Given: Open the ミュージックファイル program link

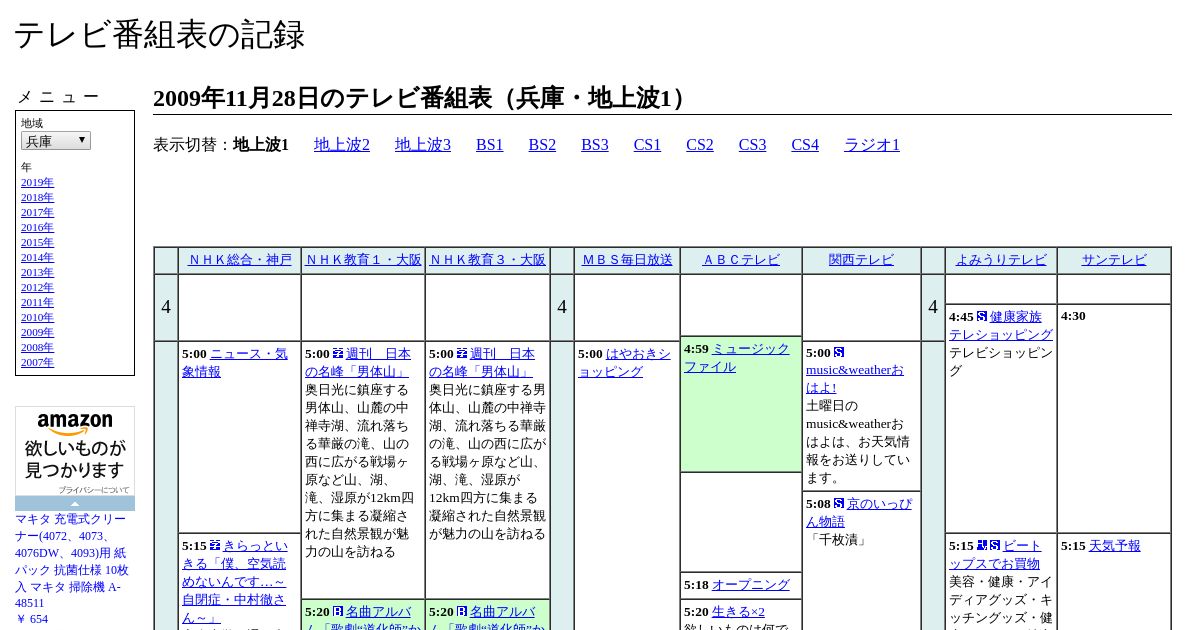Looking at the screenshot, I should (737, 358).
